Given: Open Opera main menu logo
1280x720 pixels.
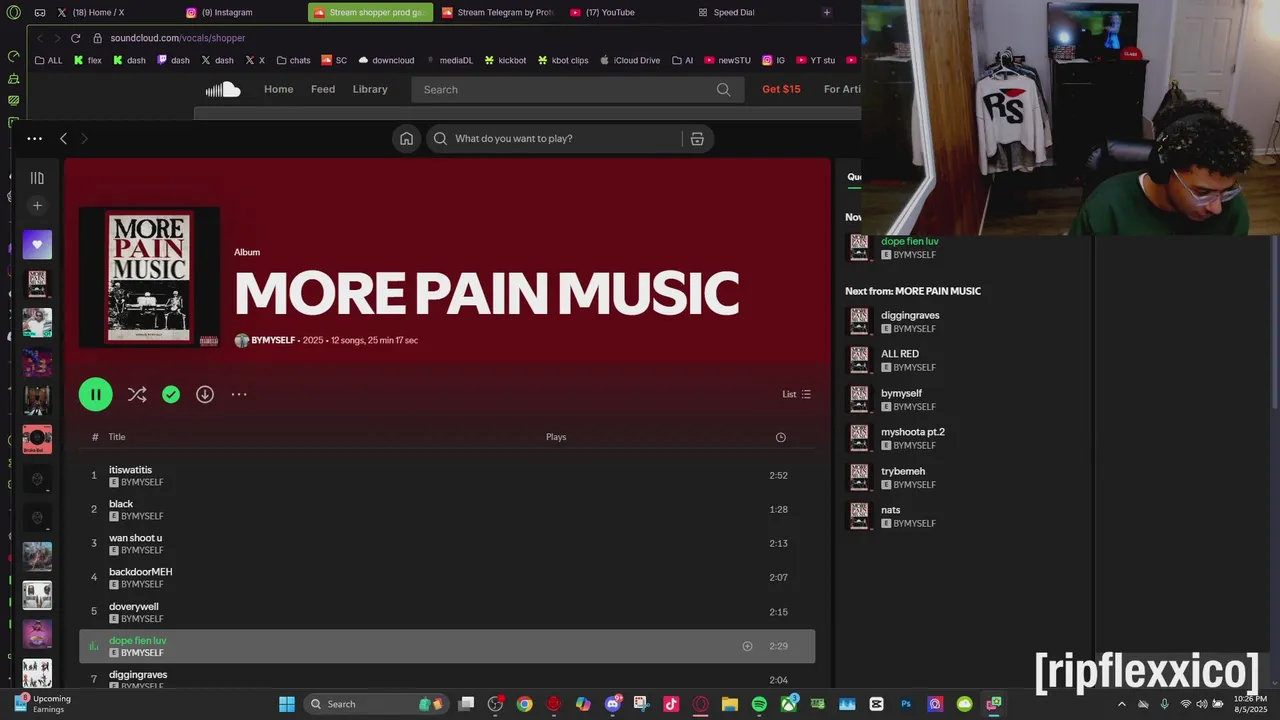Looking at the screenshot, I should [13, 12].
